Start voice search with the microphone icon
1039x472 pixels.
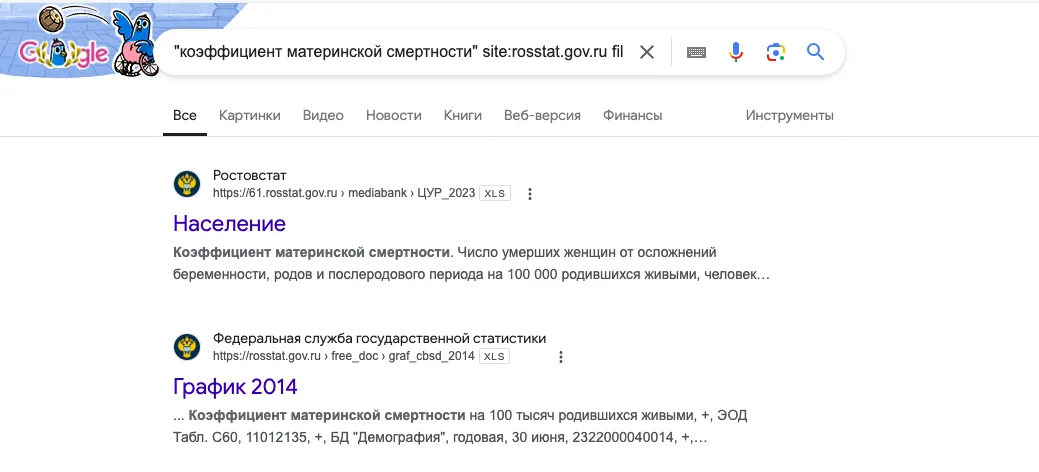coord(736,52)
